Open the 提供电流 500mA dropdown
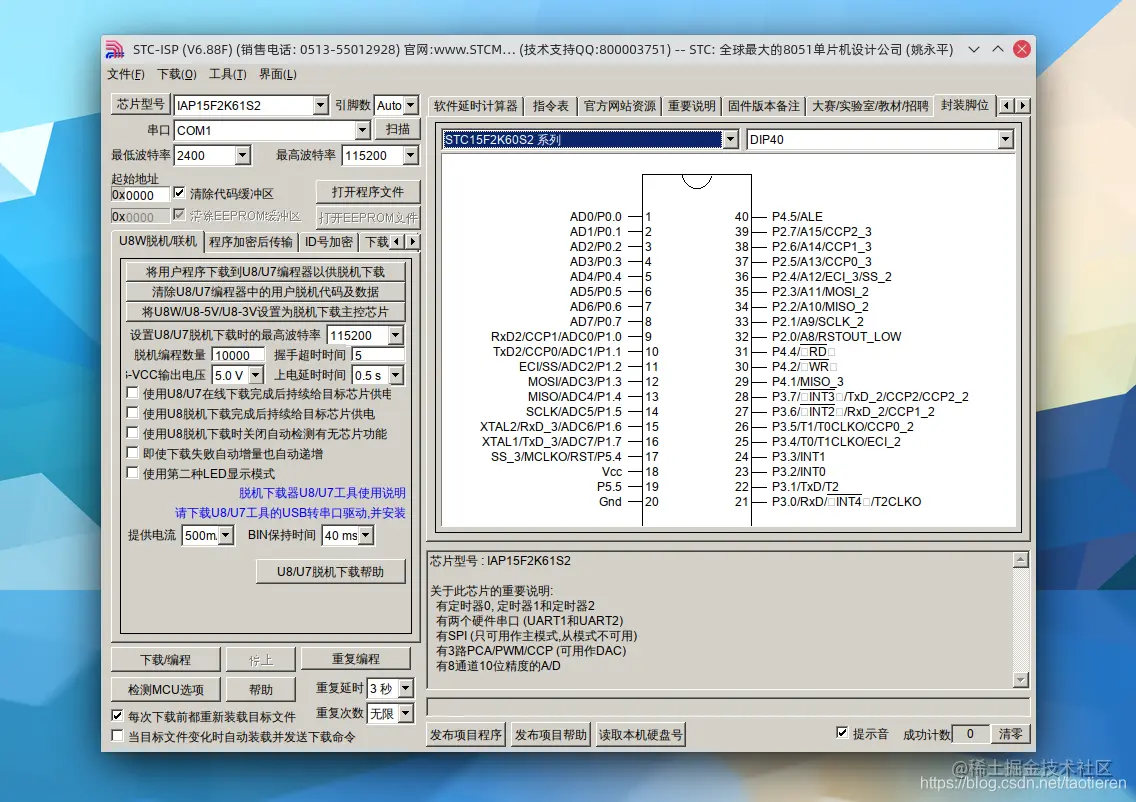The height and width of the screenshot is (802, 1136). click(x=226, y=535)
